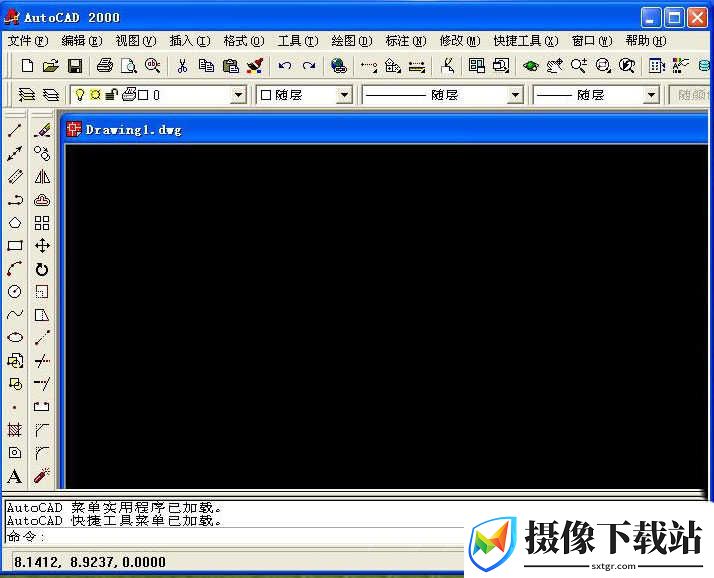This screenshot has width=714, height=578.
Task: Click the Drawing1.dwg window icon
Action: (x=74, y=129)
